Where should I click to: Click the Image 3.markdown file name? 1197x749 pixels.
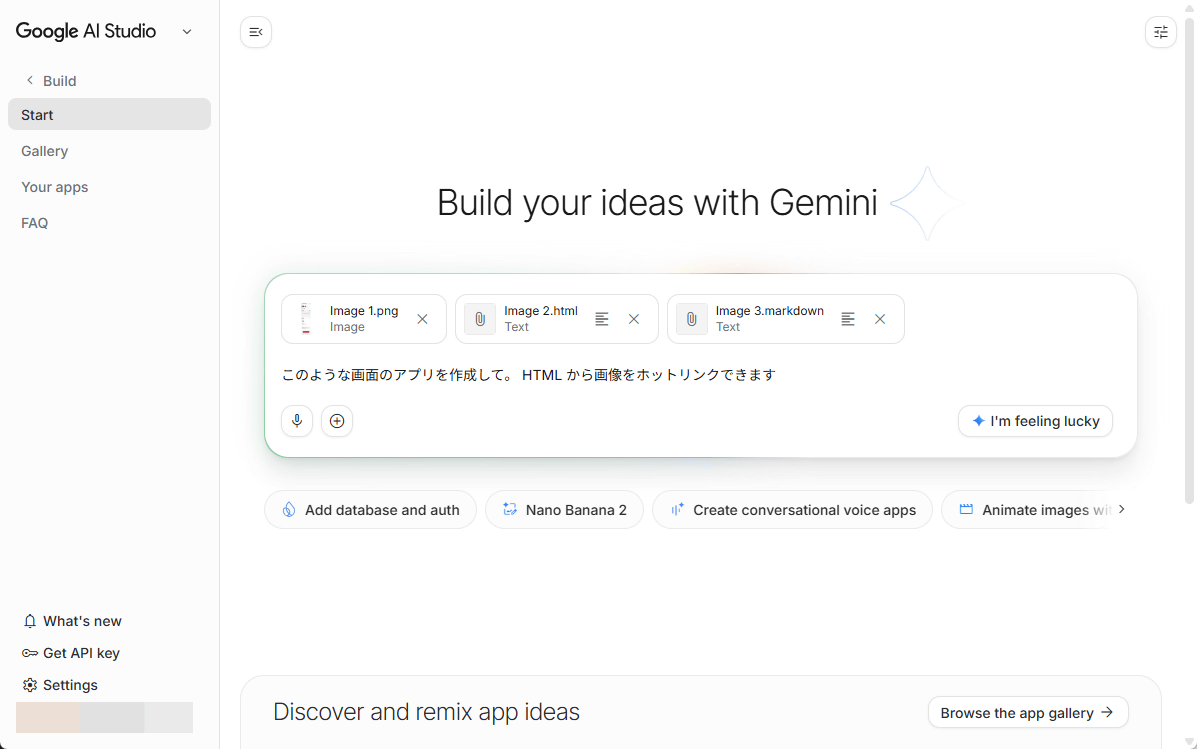tap(770, 311)
